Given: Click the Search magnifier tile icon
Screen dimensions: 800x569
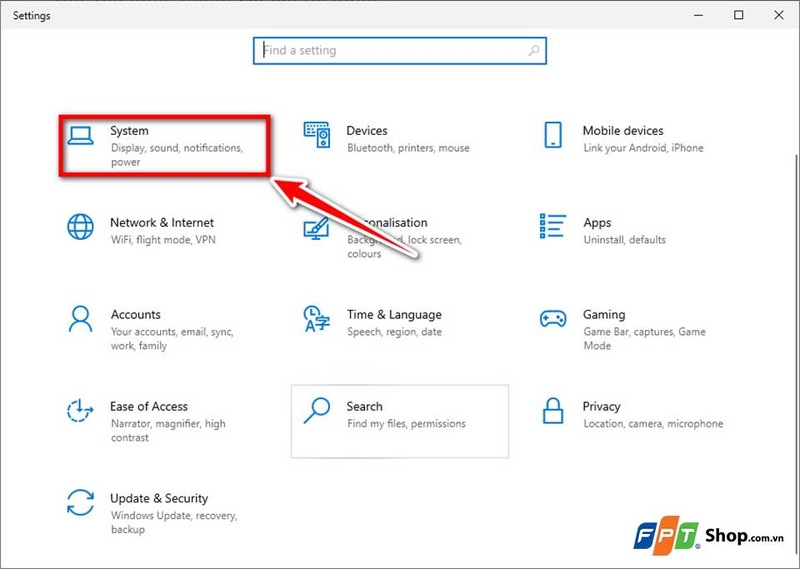Looking at the screenshot, I should tap(317, 411).
